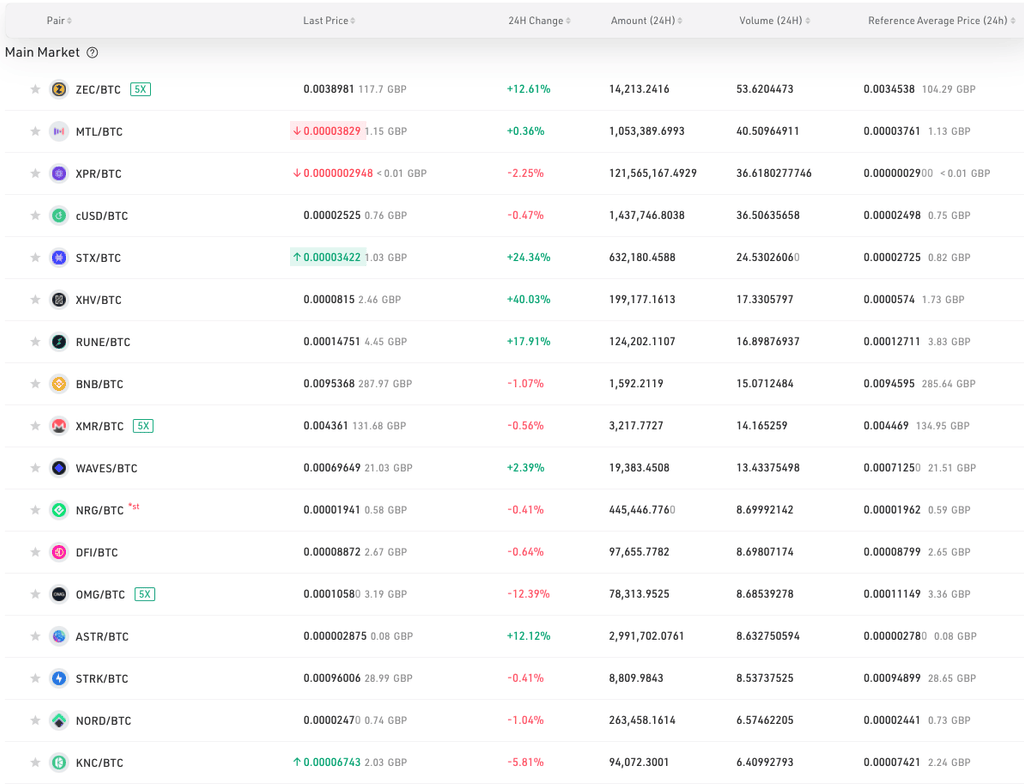This screenshot has height=784, width=1024.
Task: Click the XMR coin icon
Action: 59,426
